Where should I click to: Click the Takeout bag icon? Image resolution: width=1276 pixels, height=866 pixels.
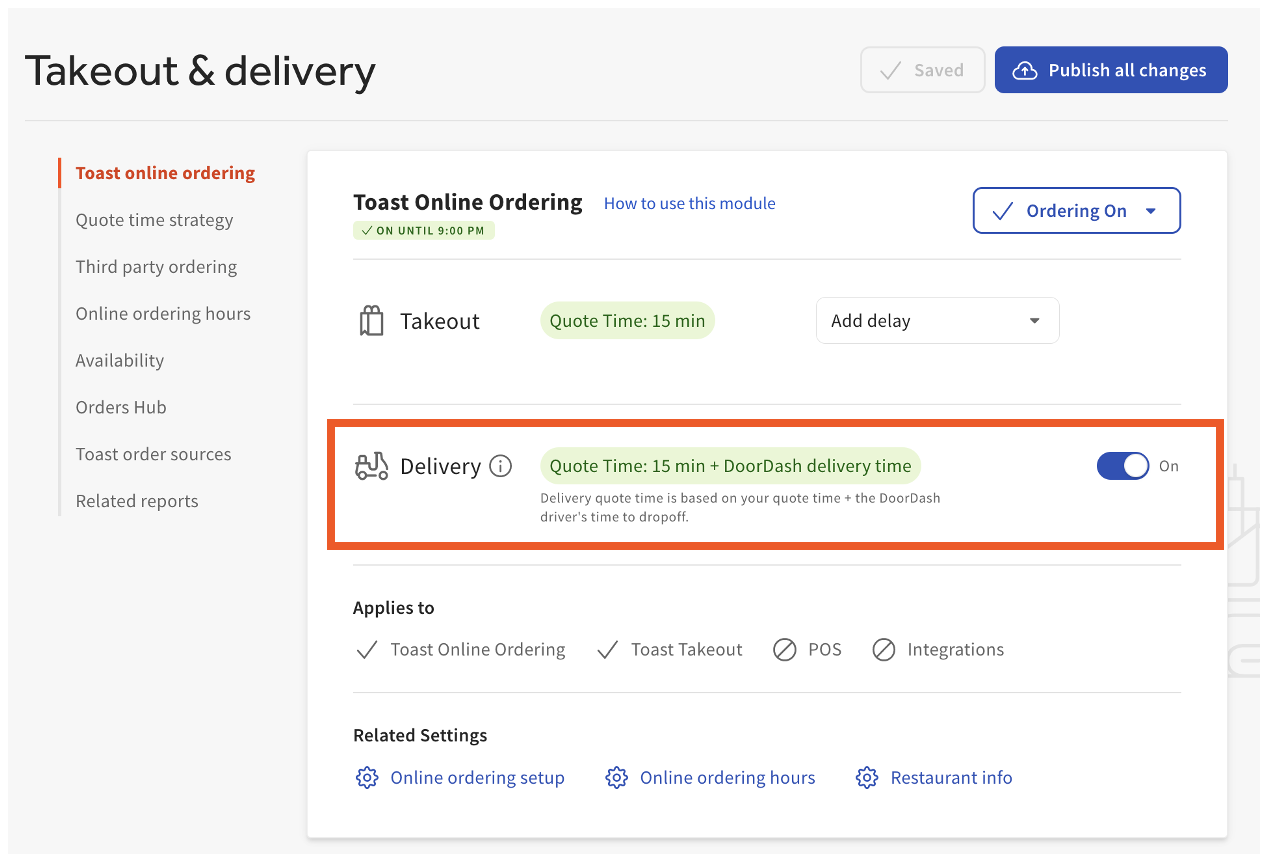pyautogui.click(x=371, y=320)
